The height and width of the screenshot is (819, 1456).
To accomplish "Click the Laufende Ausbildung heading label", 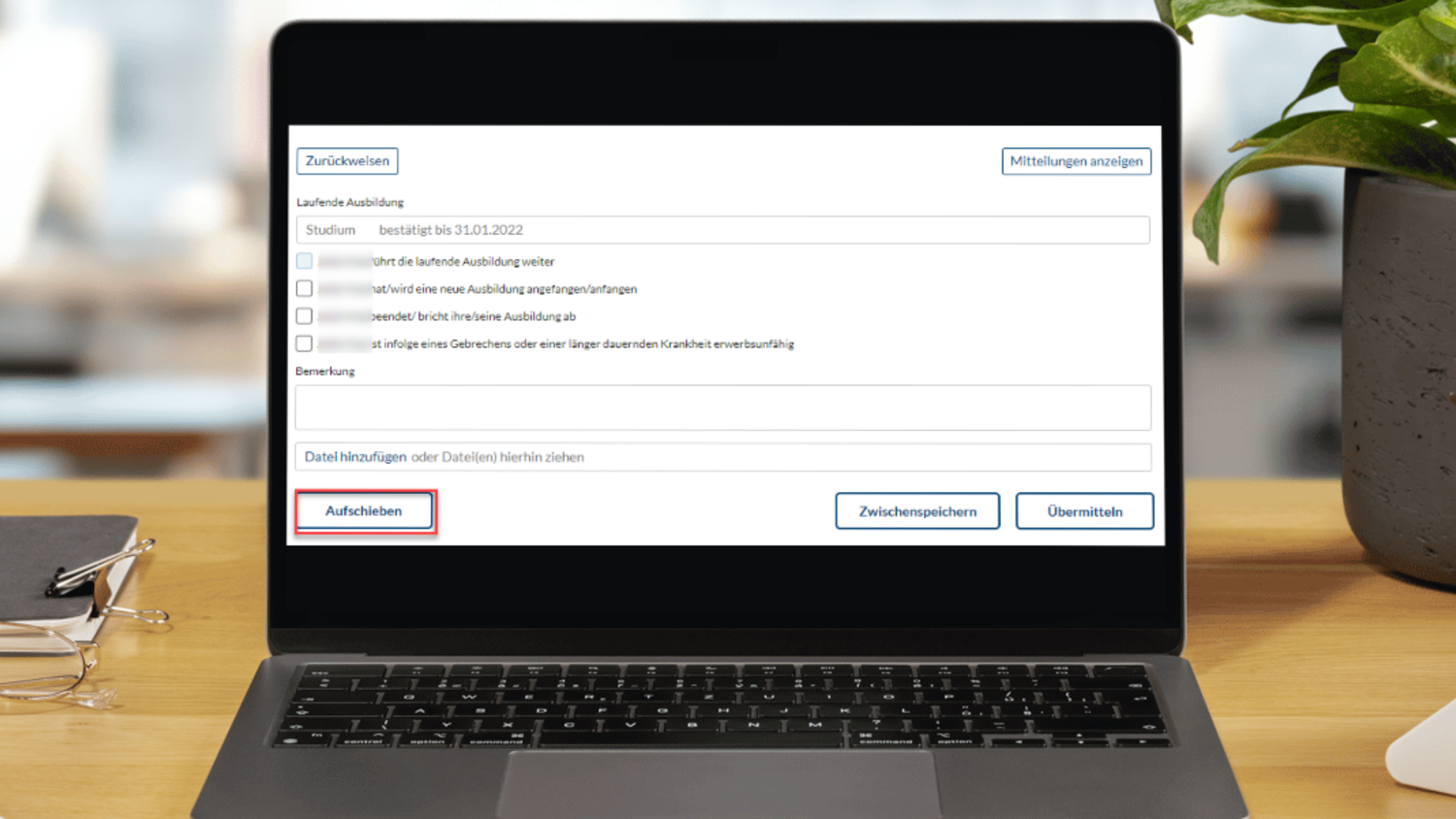I will click(349, 202).
